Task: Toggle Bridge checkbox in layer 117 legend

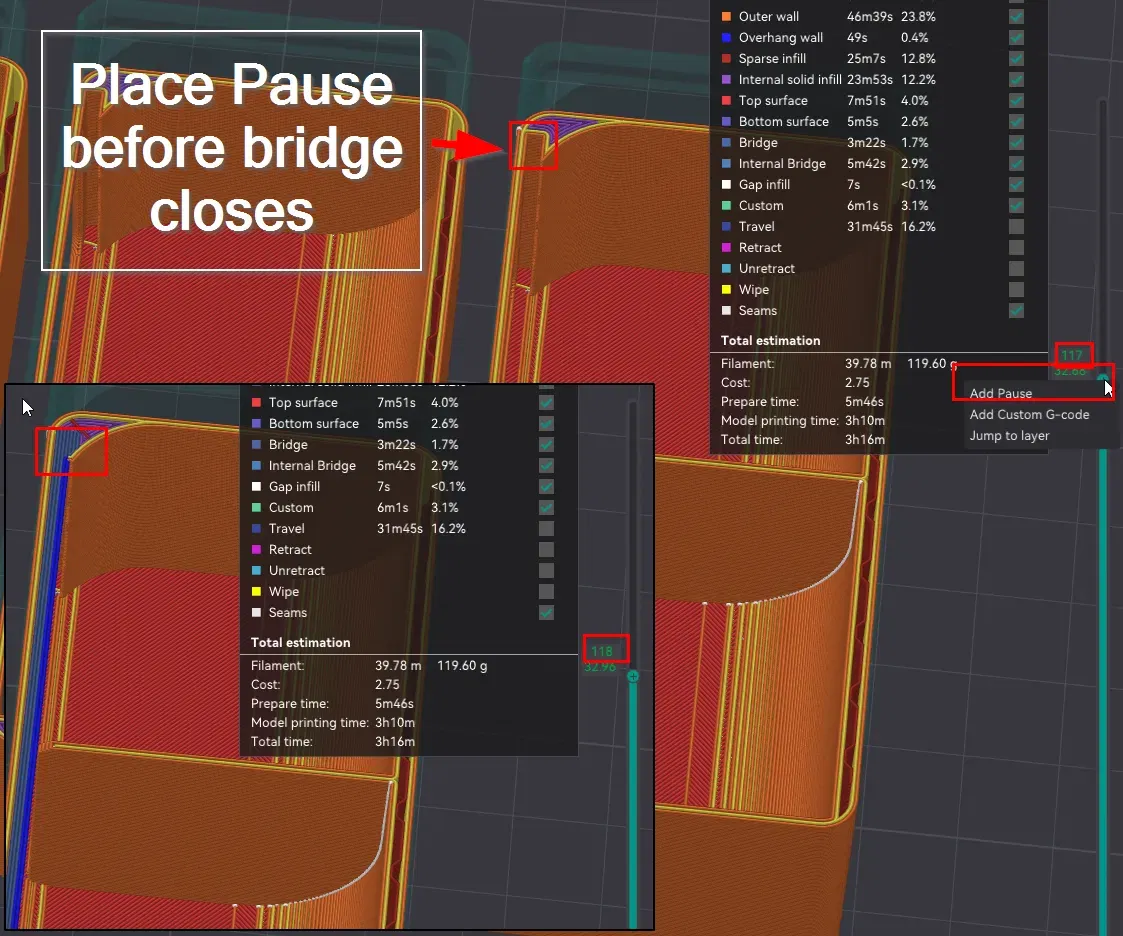Action: [x=1016, y=143]
